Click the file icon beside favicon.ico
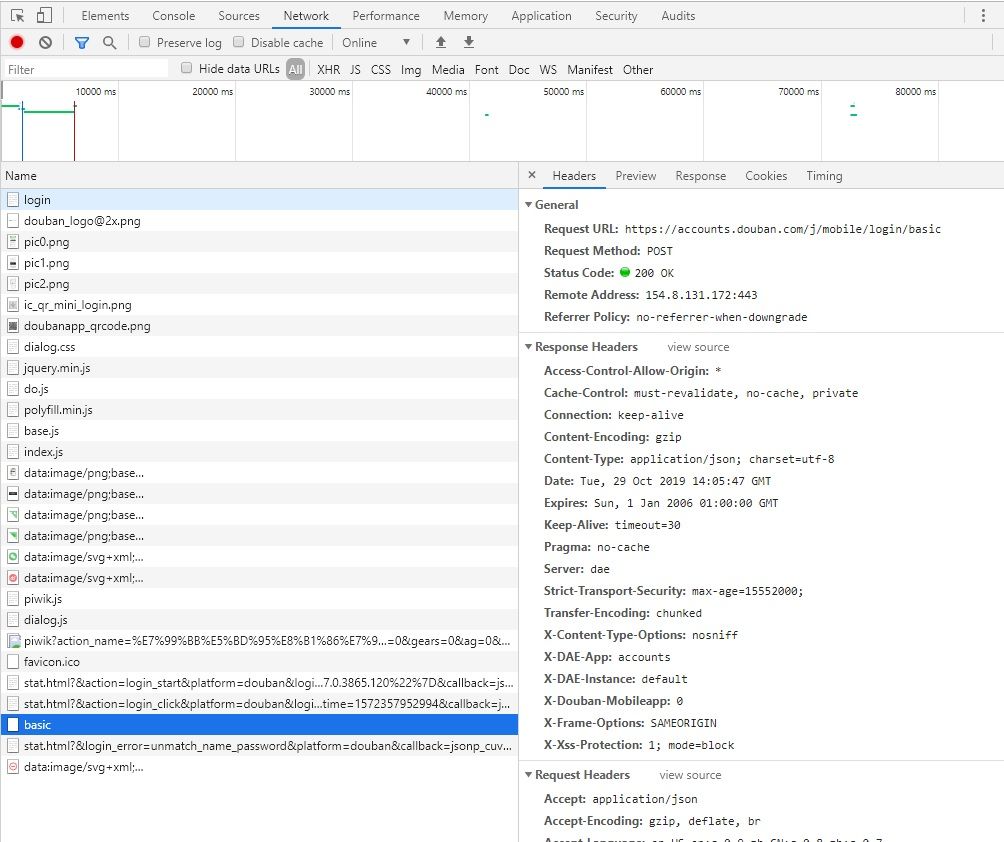This screenshot has height=842, width=1004. coord(13,661)
